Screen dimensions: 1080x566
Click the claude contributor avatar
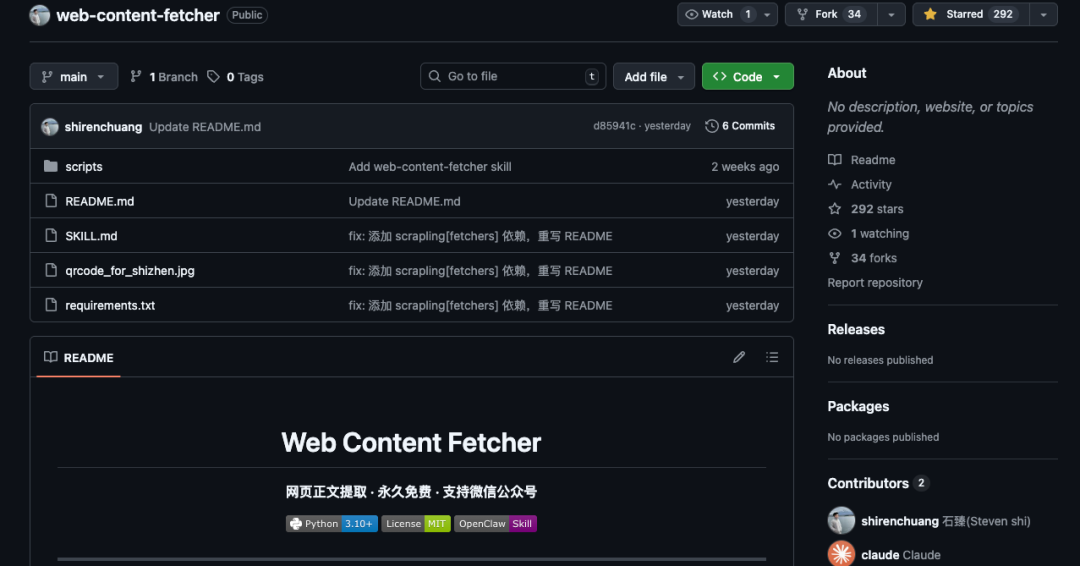[841, 554]
